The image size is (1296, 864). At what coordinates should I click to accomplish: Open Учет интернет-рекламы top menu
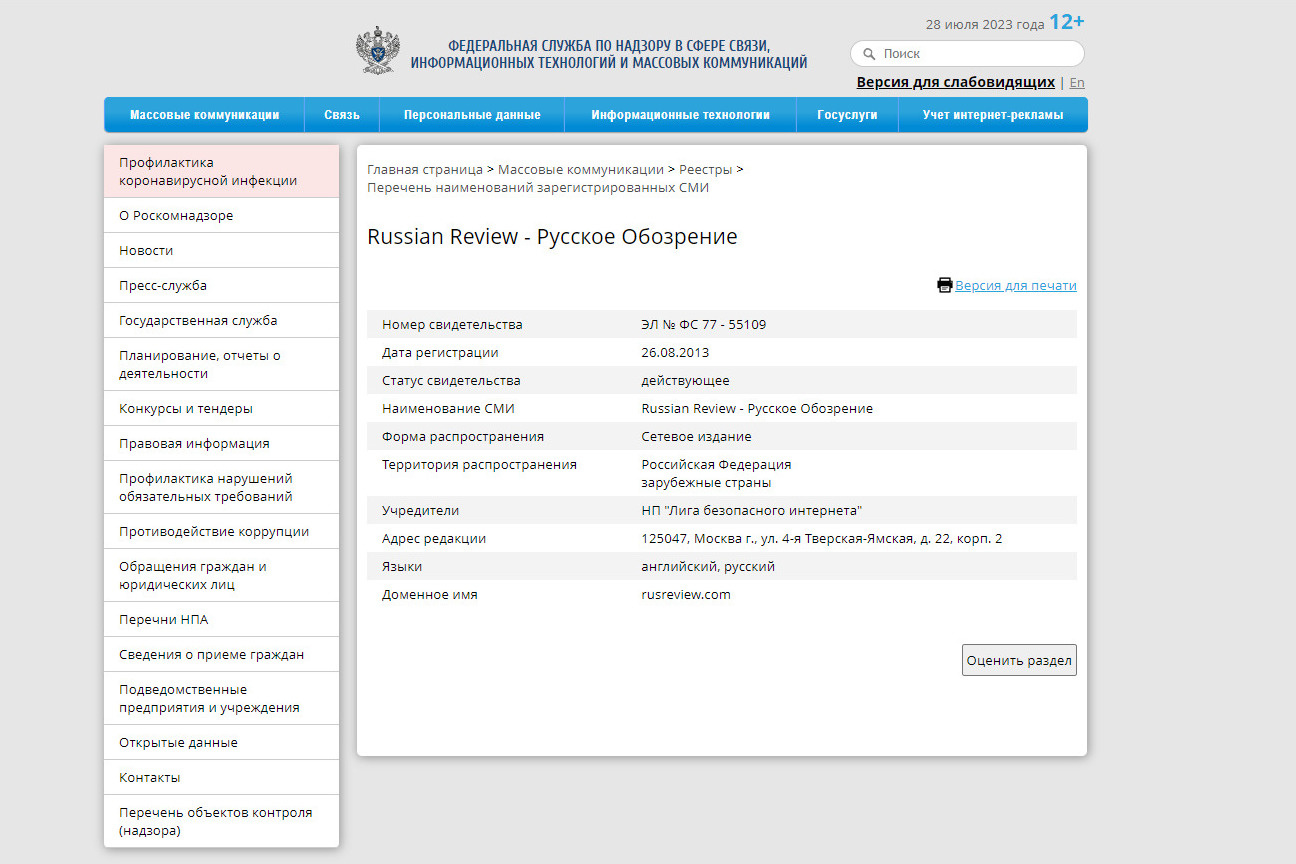pos(993,115)
